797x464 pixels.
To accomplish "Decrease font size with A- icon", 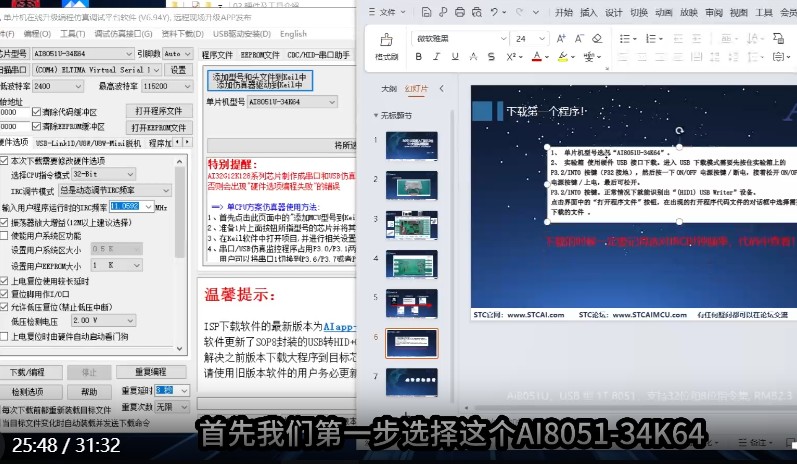I will (x=579, y=38).
